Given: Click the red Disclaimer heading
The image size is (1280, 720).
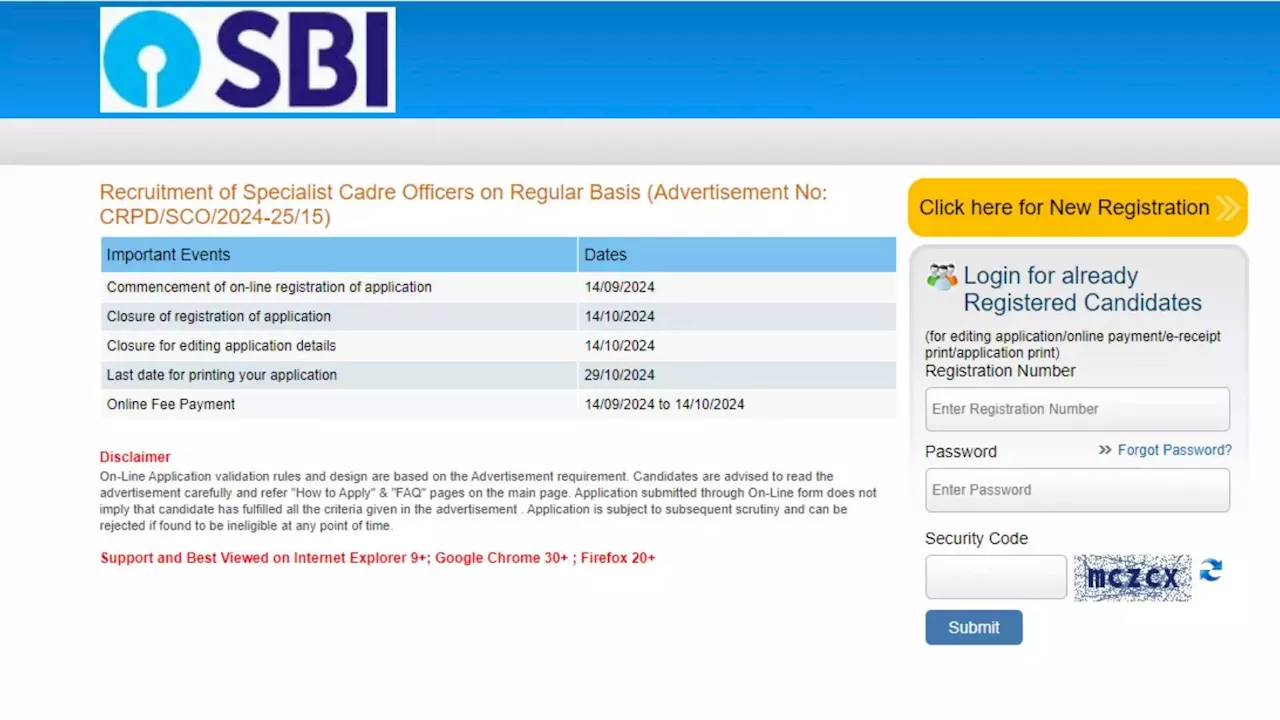Looking at the screenshot, I should tap(135, 457).
